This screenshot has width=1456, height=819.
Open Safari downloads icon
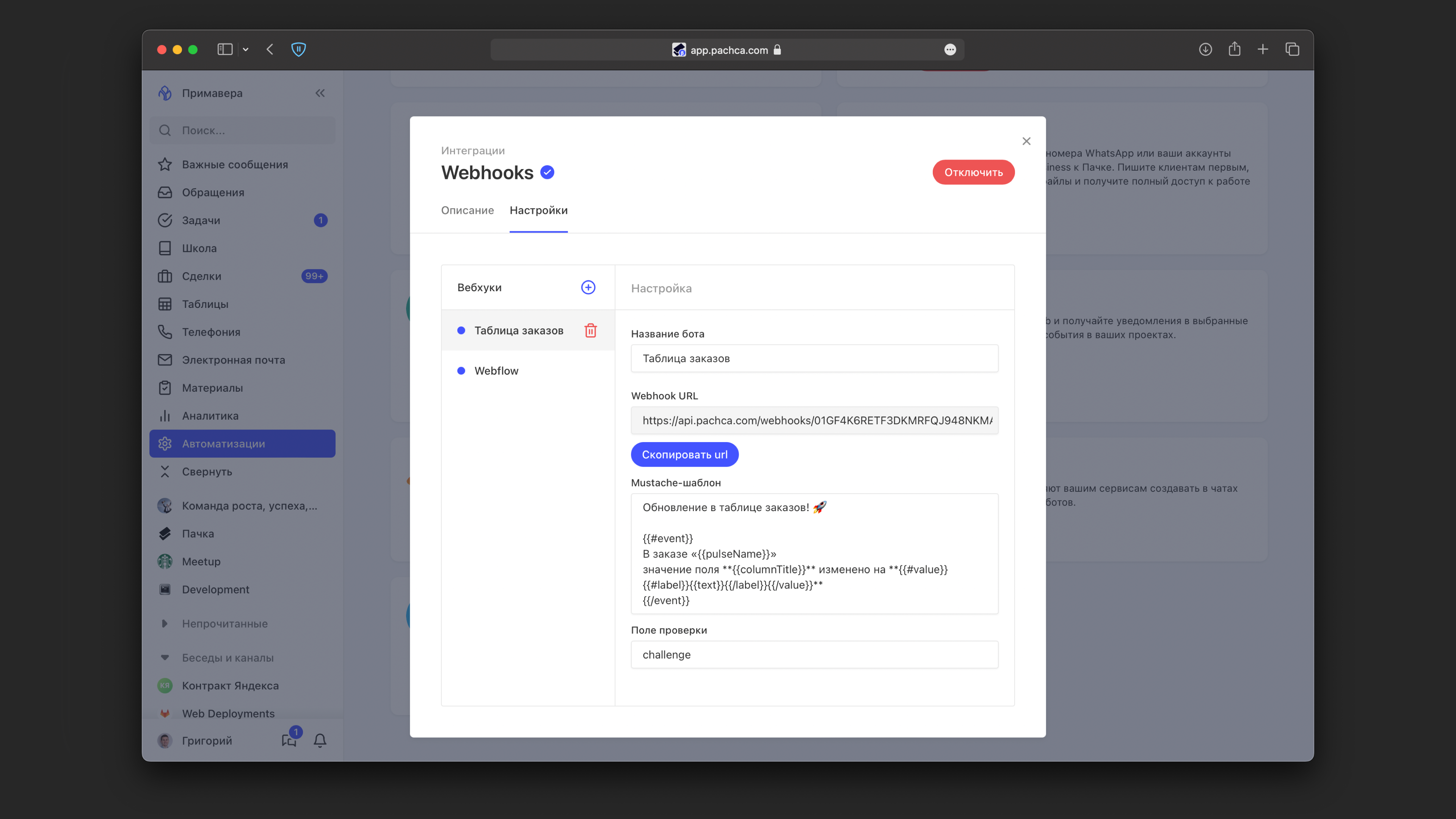[1205, 50]
